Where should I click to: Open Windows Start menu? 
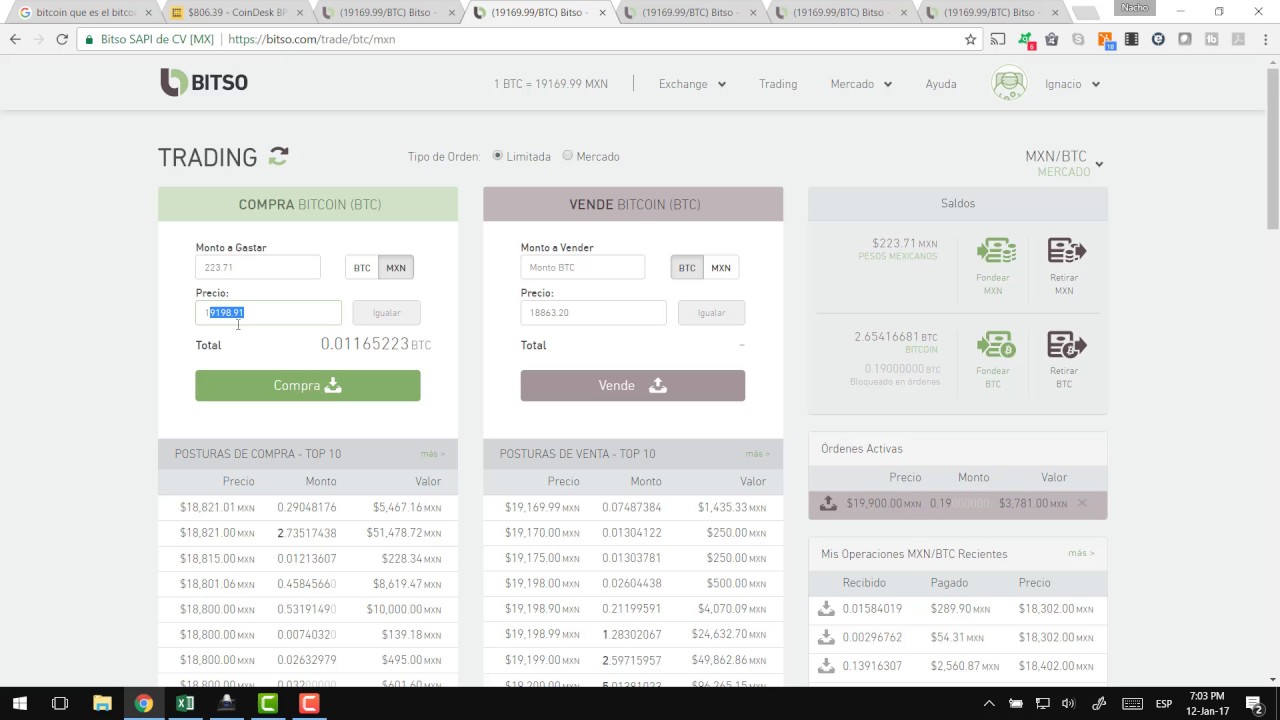[19, 703]
